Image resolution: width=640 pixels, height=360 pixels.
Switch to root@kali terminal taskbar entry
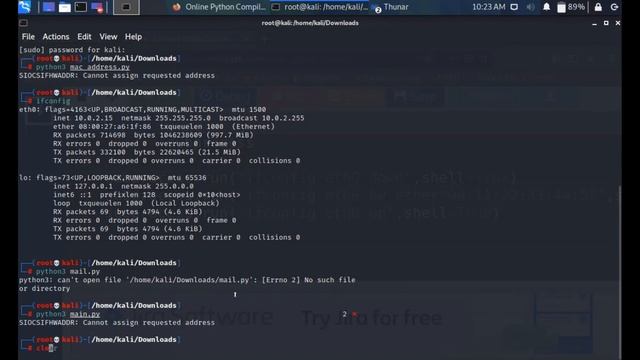[320, 7]
